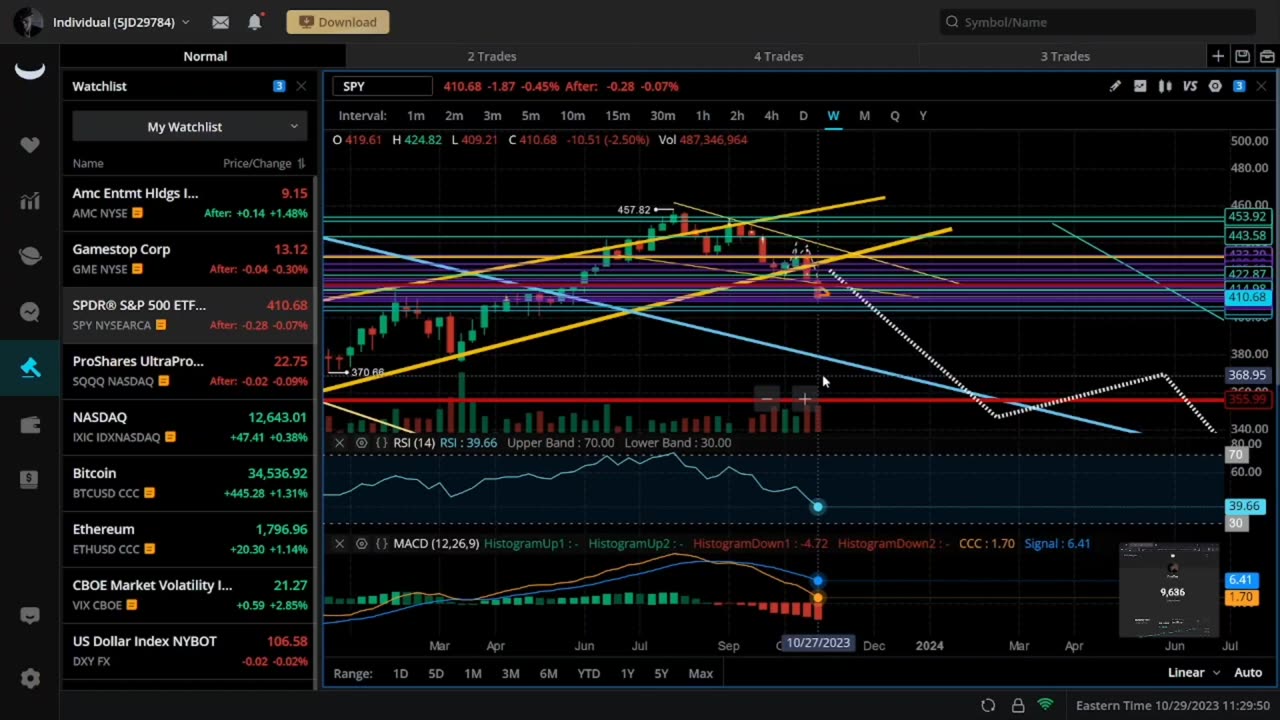
Task: Open the chart indicators icon
Action: (1140, 86)
